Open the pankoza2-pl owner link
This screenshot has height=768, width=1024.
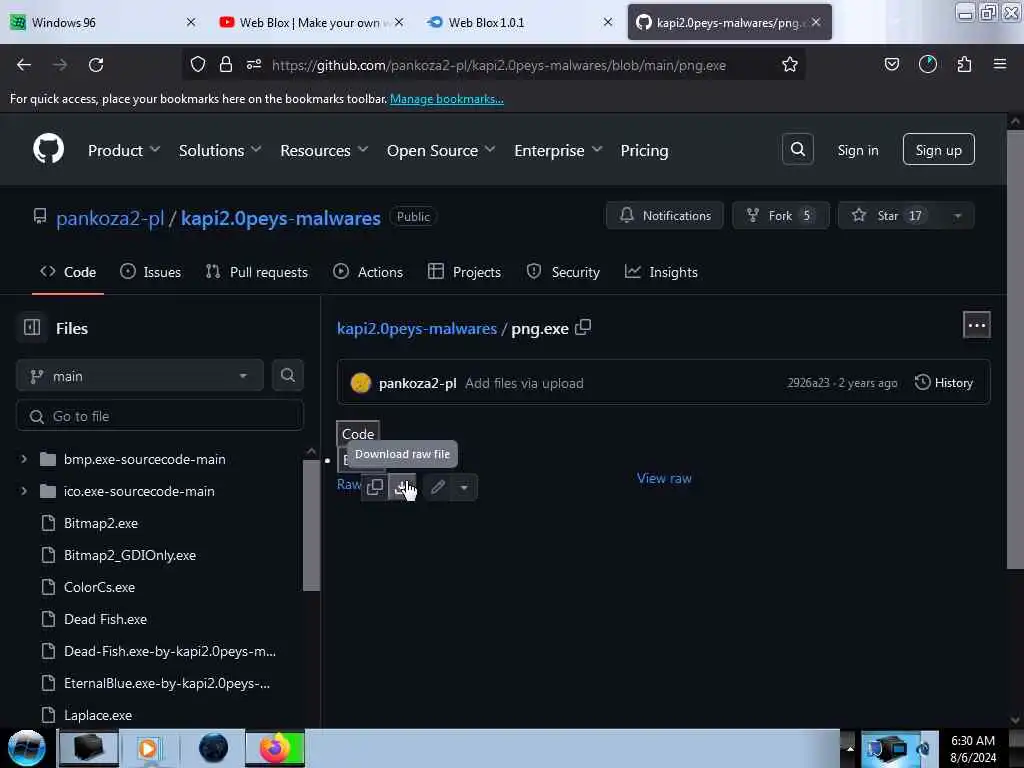click(110, 218)
